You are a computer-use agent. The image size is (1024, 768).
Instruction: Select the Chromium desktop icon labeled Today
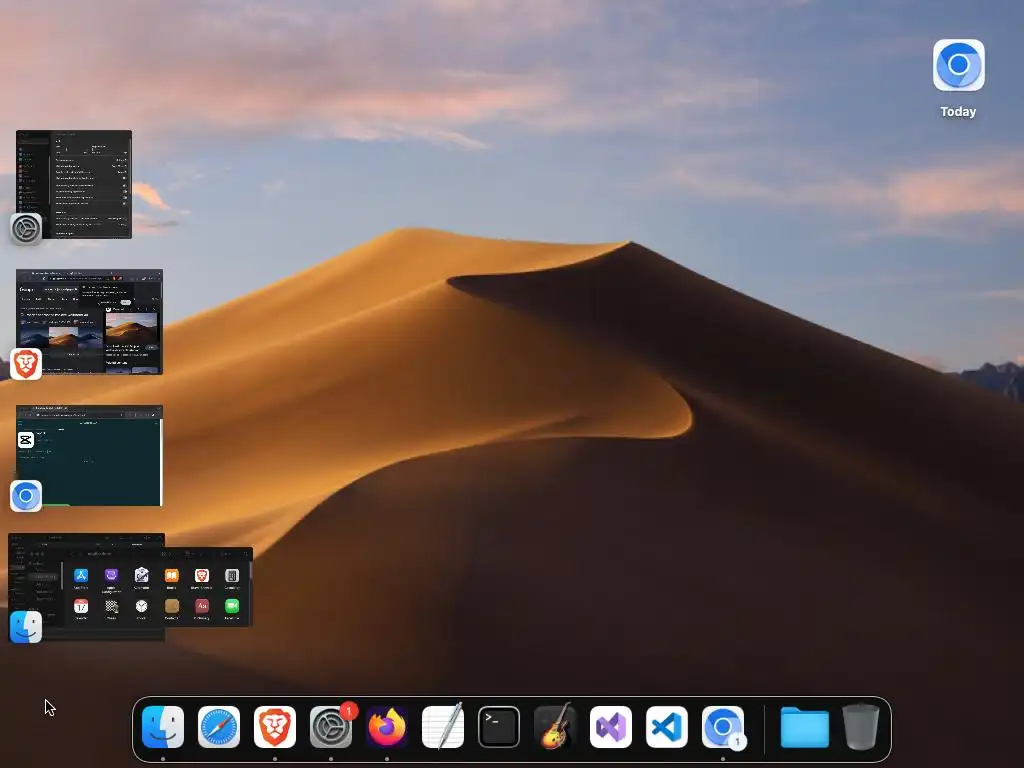pos(959,65)
